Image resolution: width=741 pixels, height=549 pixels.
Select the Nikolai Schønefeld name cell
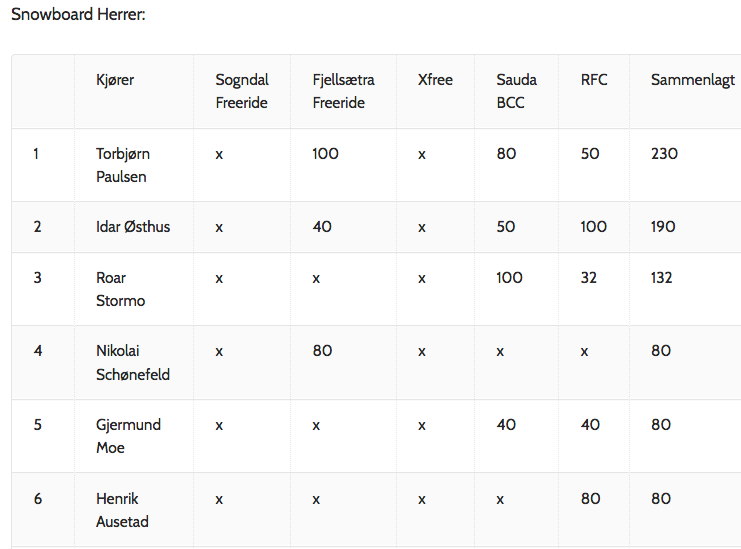coord(133,362)
